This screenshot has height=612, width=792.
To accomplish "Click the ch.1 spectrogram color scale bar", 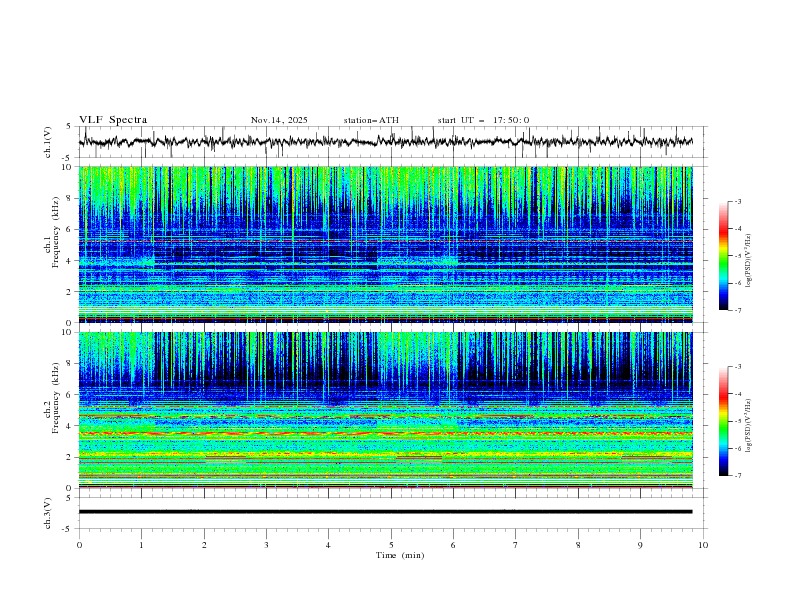I will point(723,256).
